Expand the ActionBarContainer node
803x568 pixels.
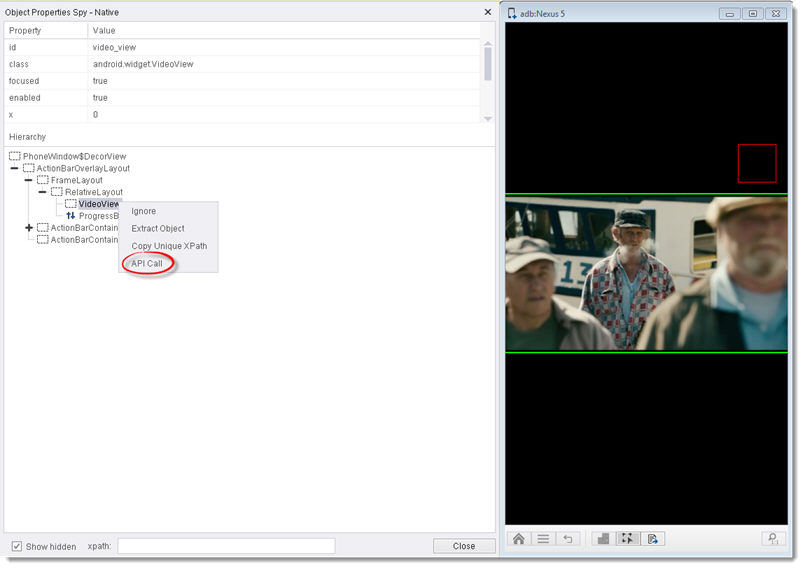[29, 228]
